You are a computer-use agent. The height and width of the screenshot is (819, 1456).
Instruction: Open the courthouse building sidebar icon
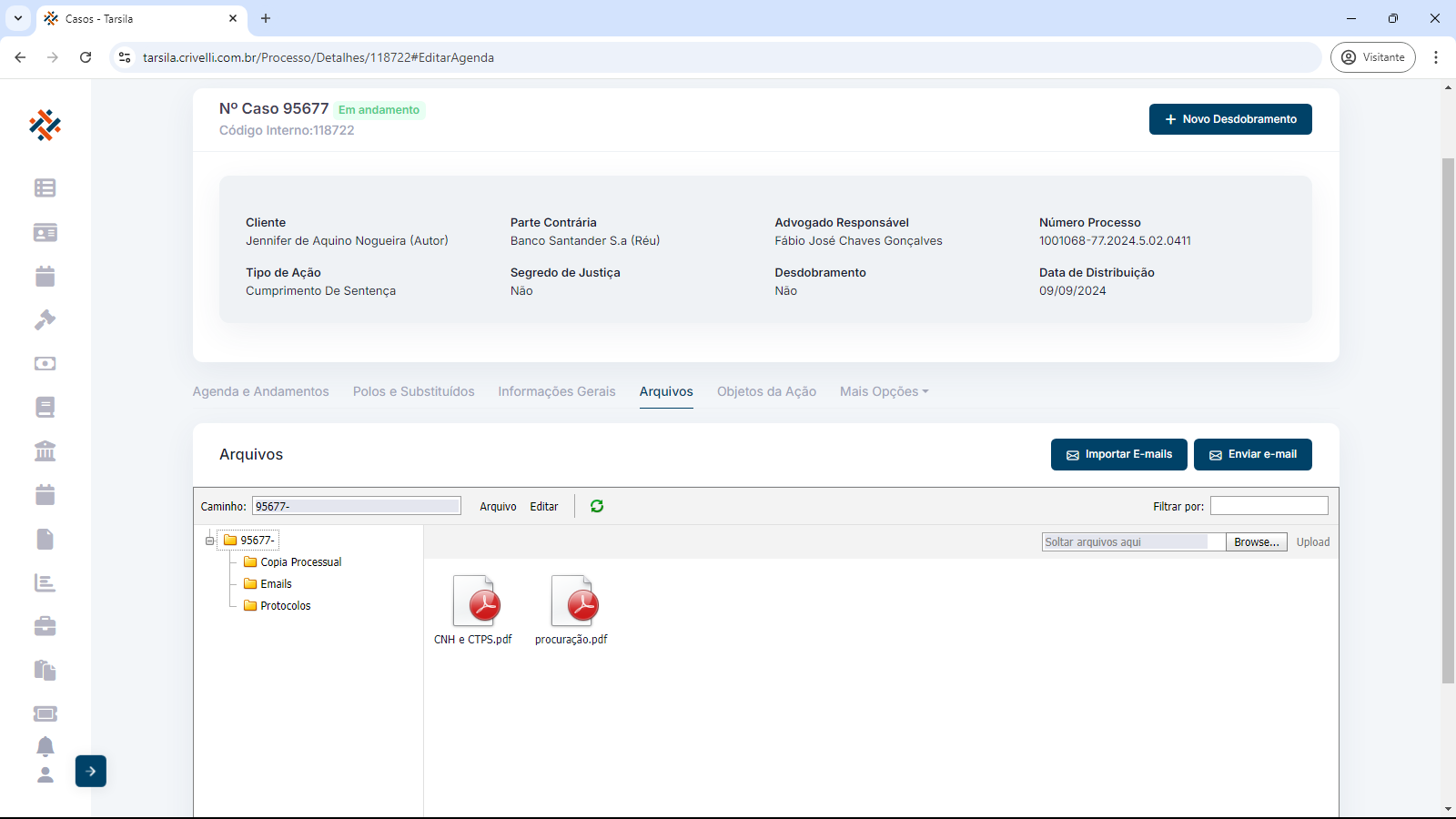[45, 450]
